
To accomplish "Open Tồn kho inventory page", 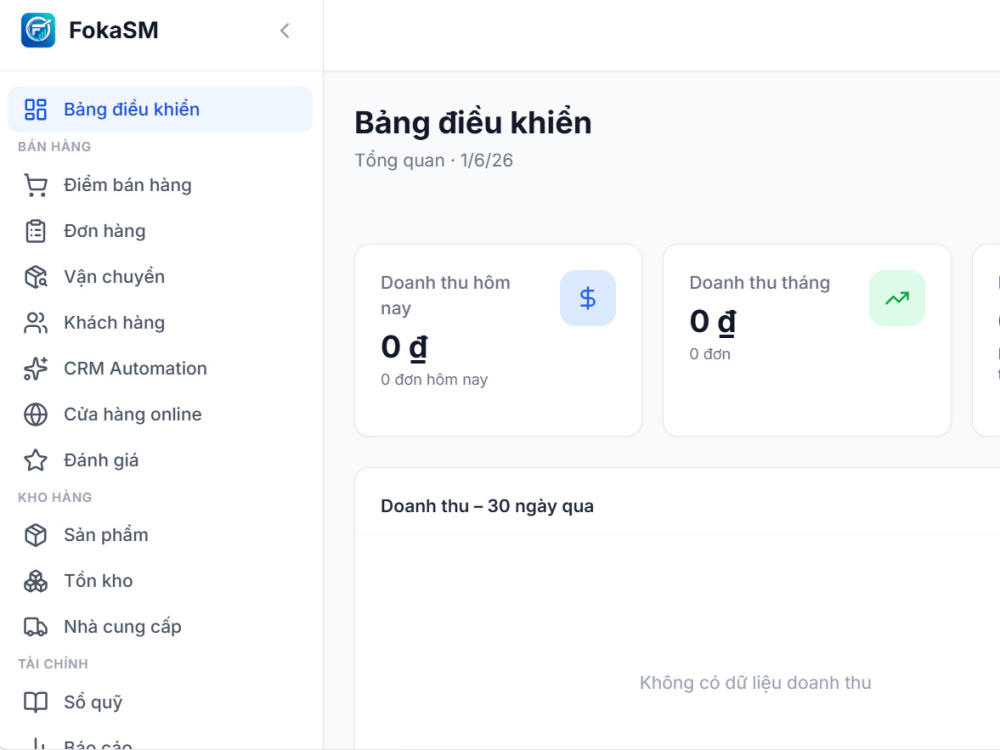I will coord(160,581).
